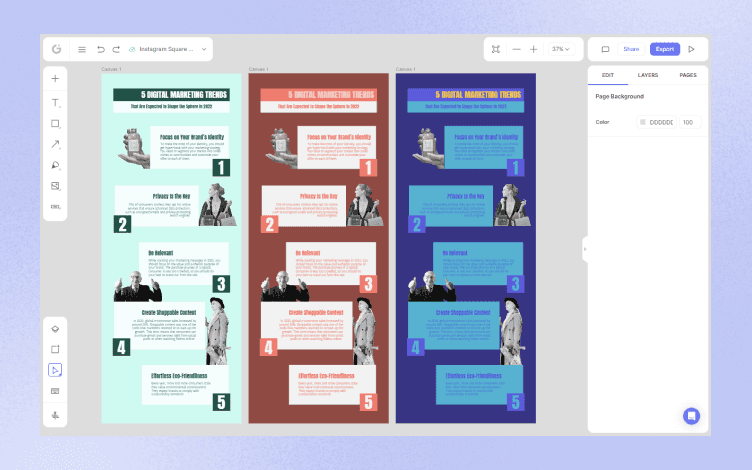Click the page background color swatch
Screen dimensions: 752x470
[643, 122]
